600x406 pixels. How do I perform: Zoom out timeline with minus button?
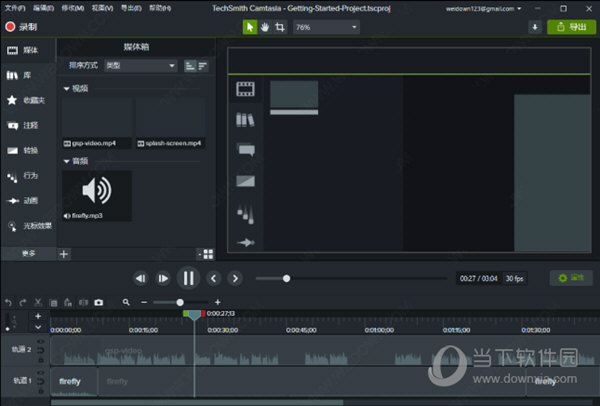click(x=144, y=302)
